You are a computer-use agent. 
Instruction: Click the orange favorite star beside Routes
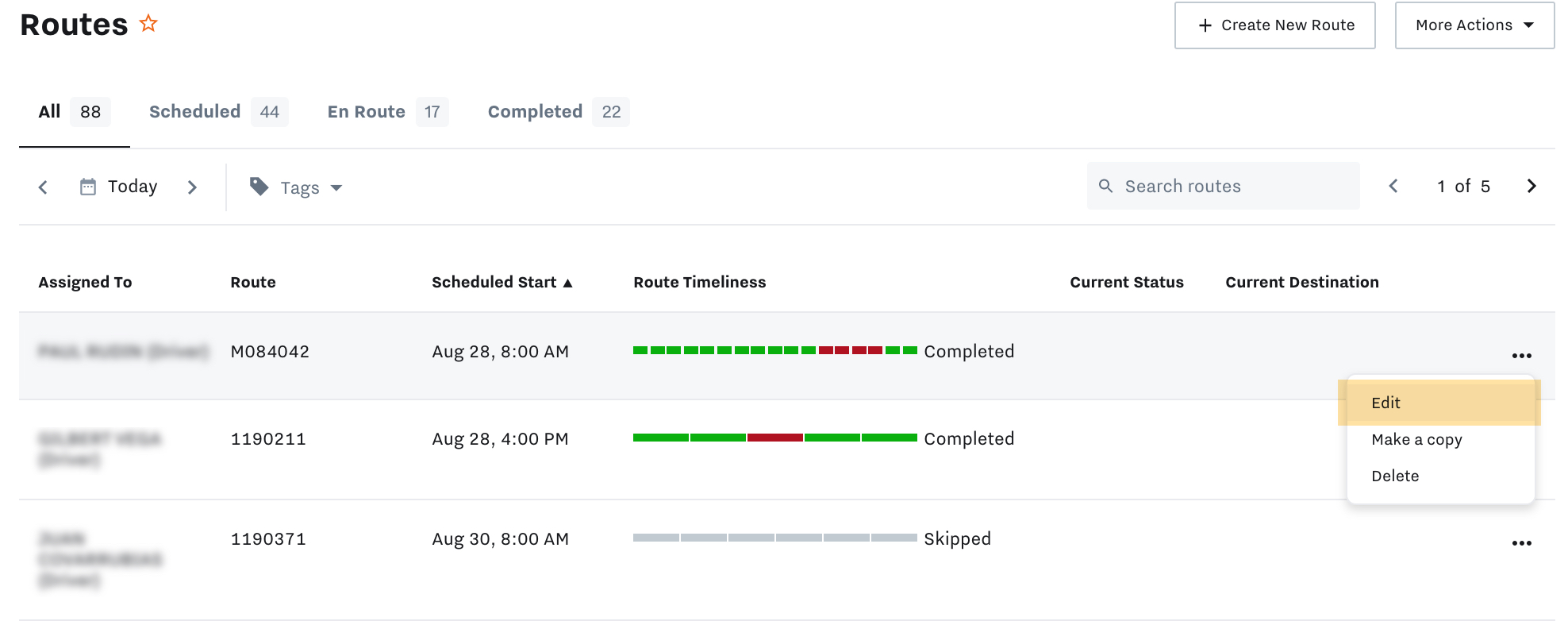click(x=148, y=24)
